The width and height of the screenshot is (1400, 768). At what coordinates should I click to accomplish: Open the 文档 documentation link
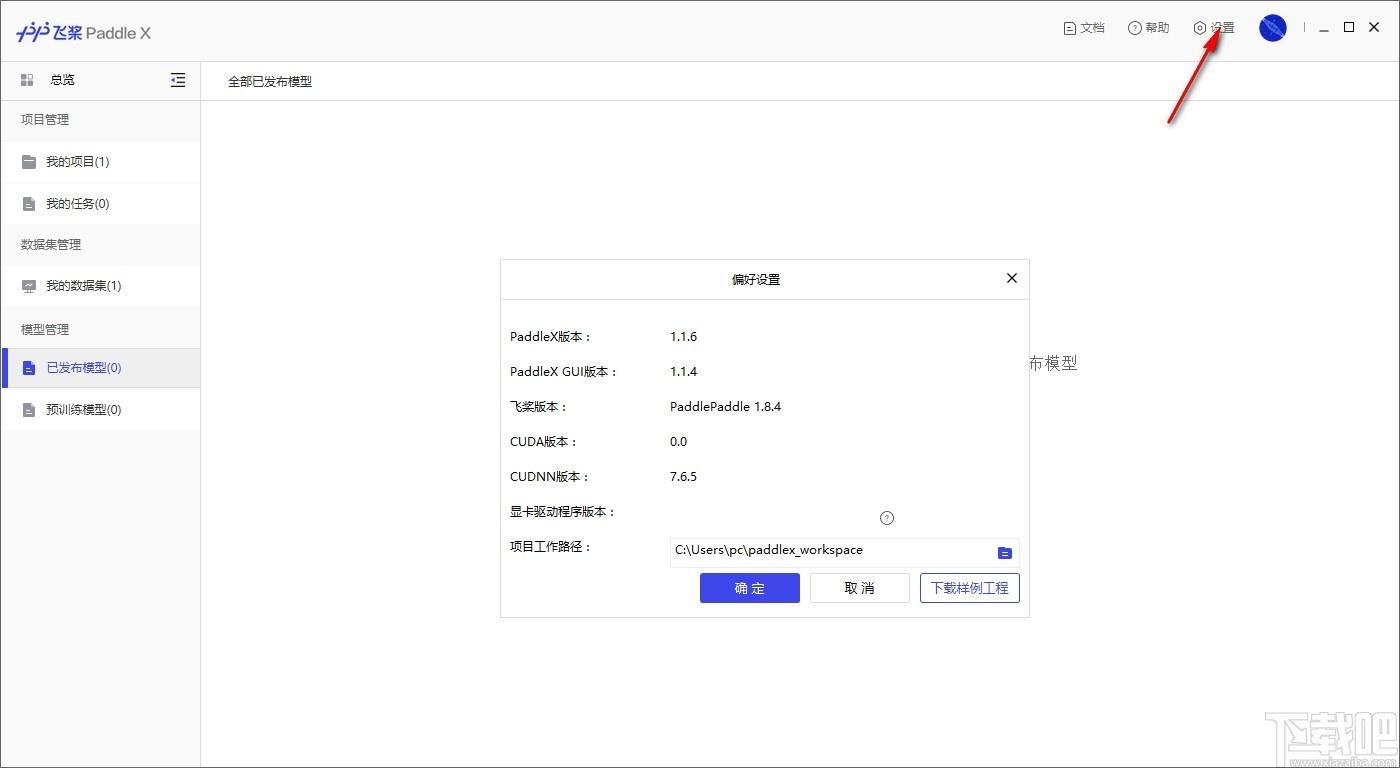(1084, 28)
